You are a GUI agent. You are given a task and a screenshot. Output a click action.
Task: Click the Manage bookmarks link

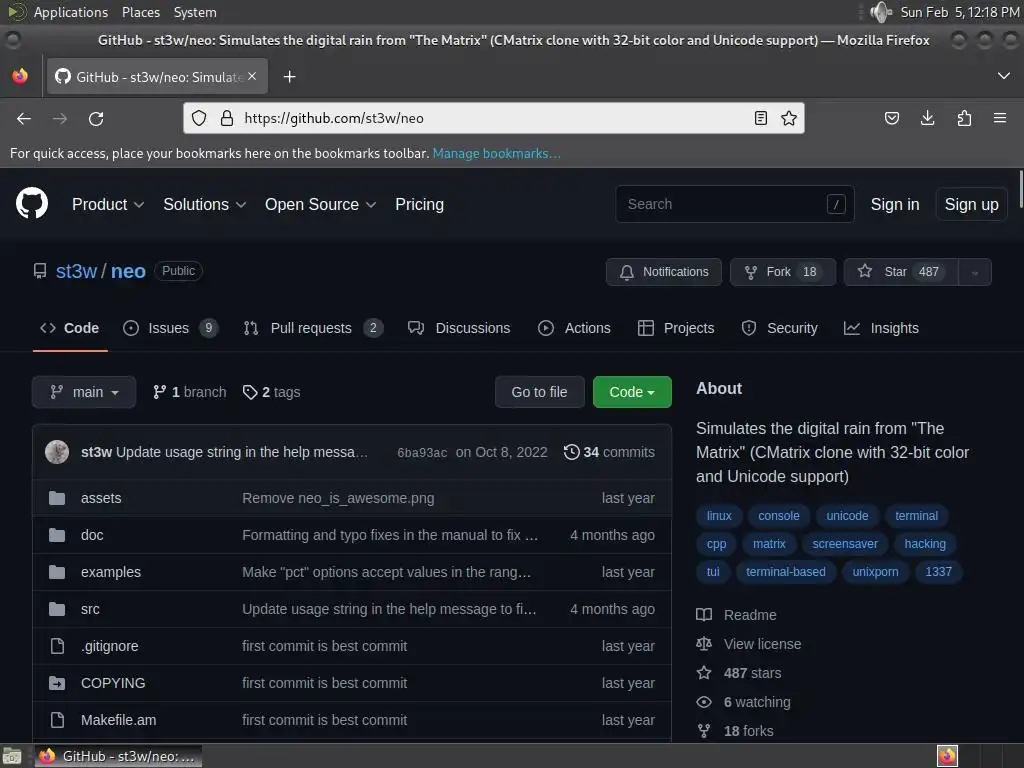[x=496, y=153]
